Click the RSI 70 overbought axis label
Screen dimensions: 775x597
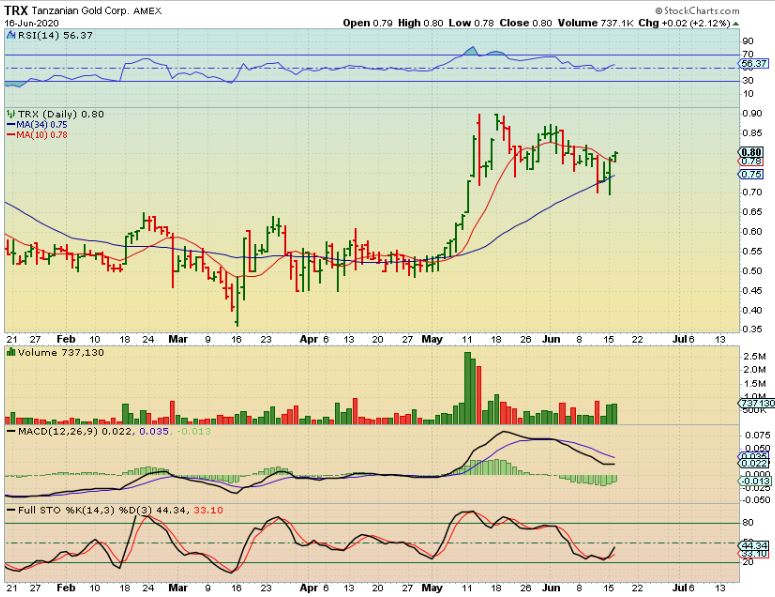748,54
